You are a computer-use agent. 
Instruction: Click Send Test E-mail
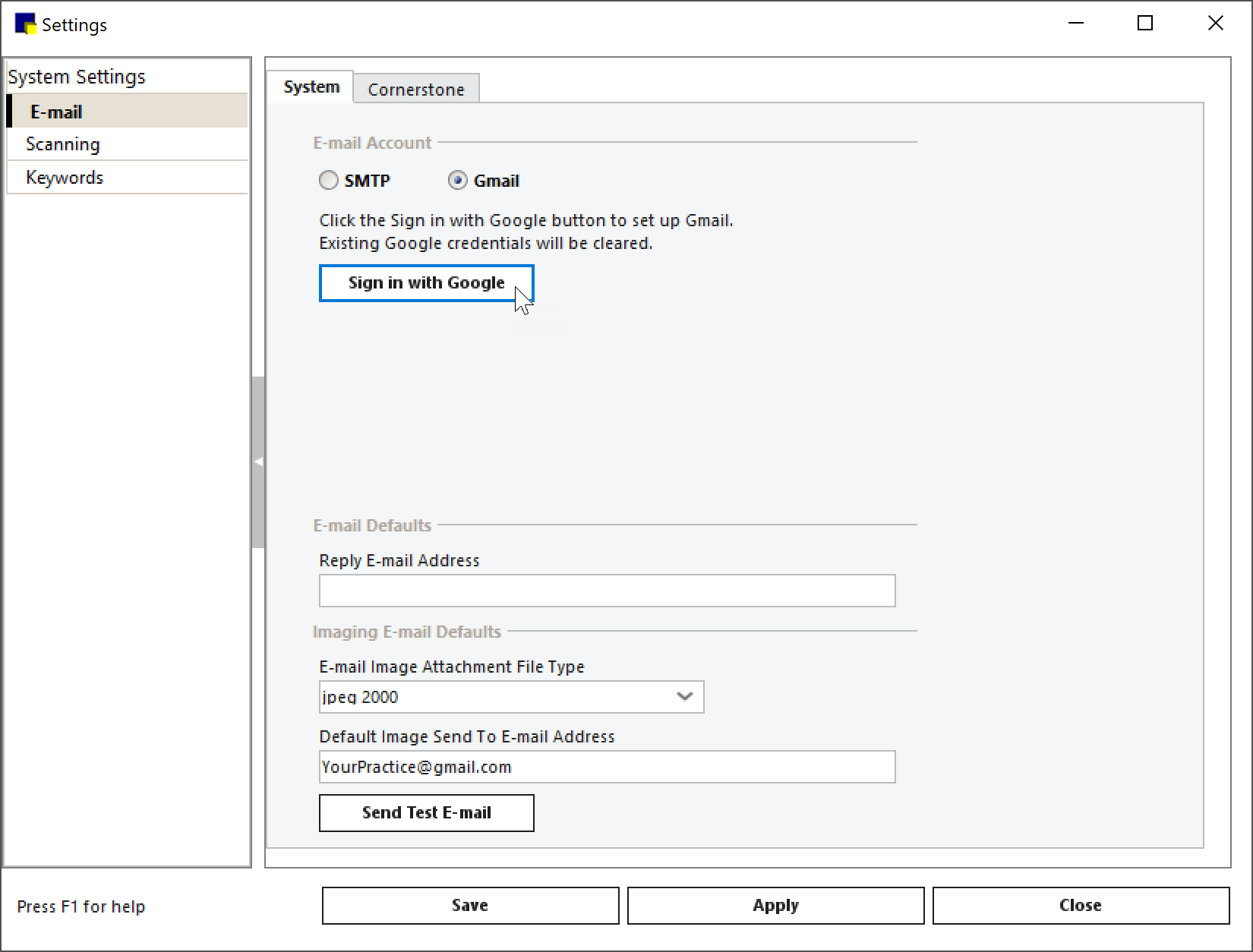tap(426, 812)
